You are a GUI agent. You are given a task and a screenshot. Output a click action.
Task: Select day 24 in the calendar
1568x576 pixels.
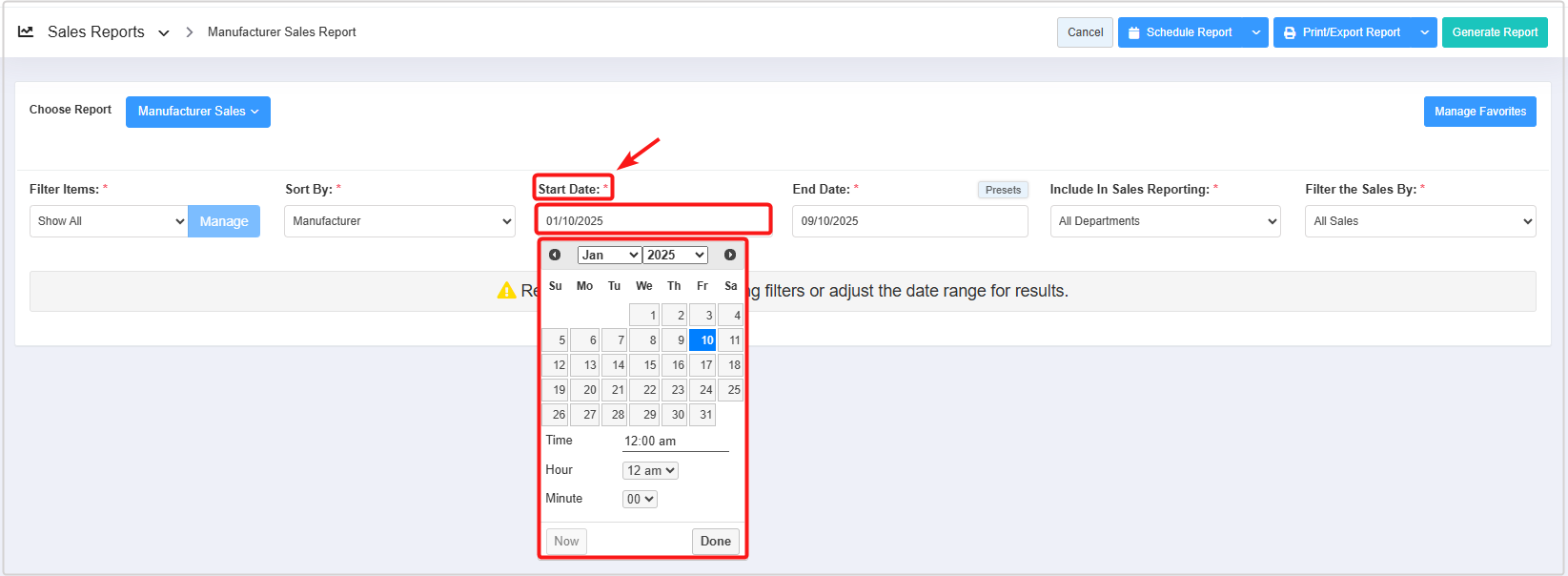click(x=703, y=389)
